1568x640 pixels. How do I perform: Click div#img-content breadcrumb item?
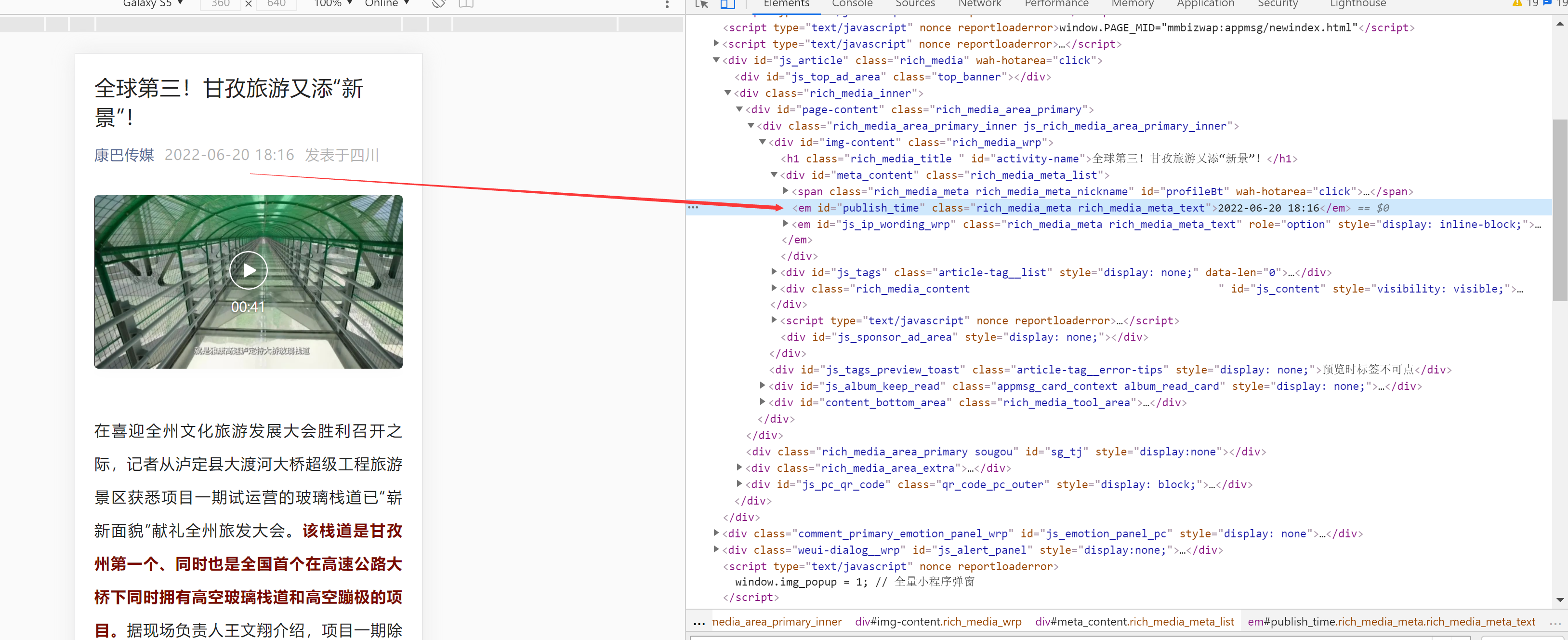(x=937, y=622)
